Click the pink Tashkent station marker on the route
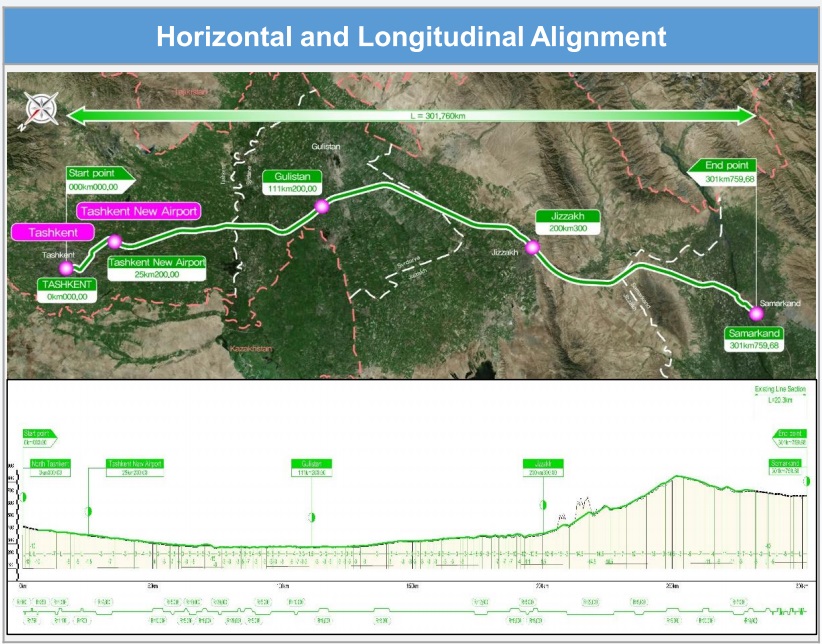The image size is (822, 644). (66, 269)
